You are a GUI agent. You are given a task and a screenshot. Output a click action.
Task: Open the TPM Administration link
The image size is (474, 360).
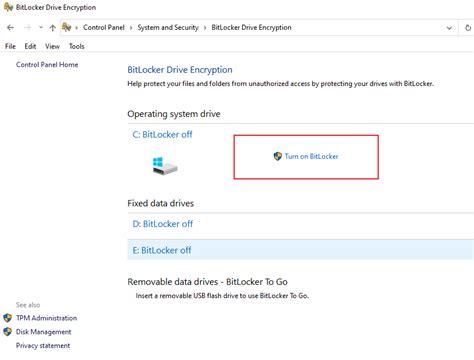(x=46, y=318)
